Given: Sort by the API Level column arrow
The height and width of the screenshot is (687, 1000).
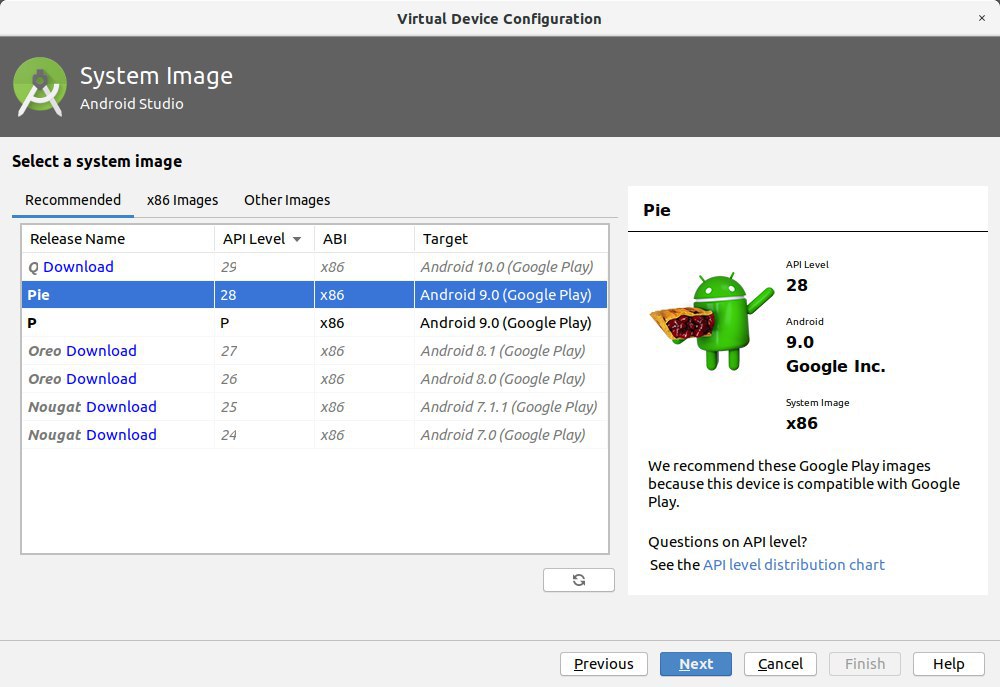Looking at the screenshot, I should point(297,239).
